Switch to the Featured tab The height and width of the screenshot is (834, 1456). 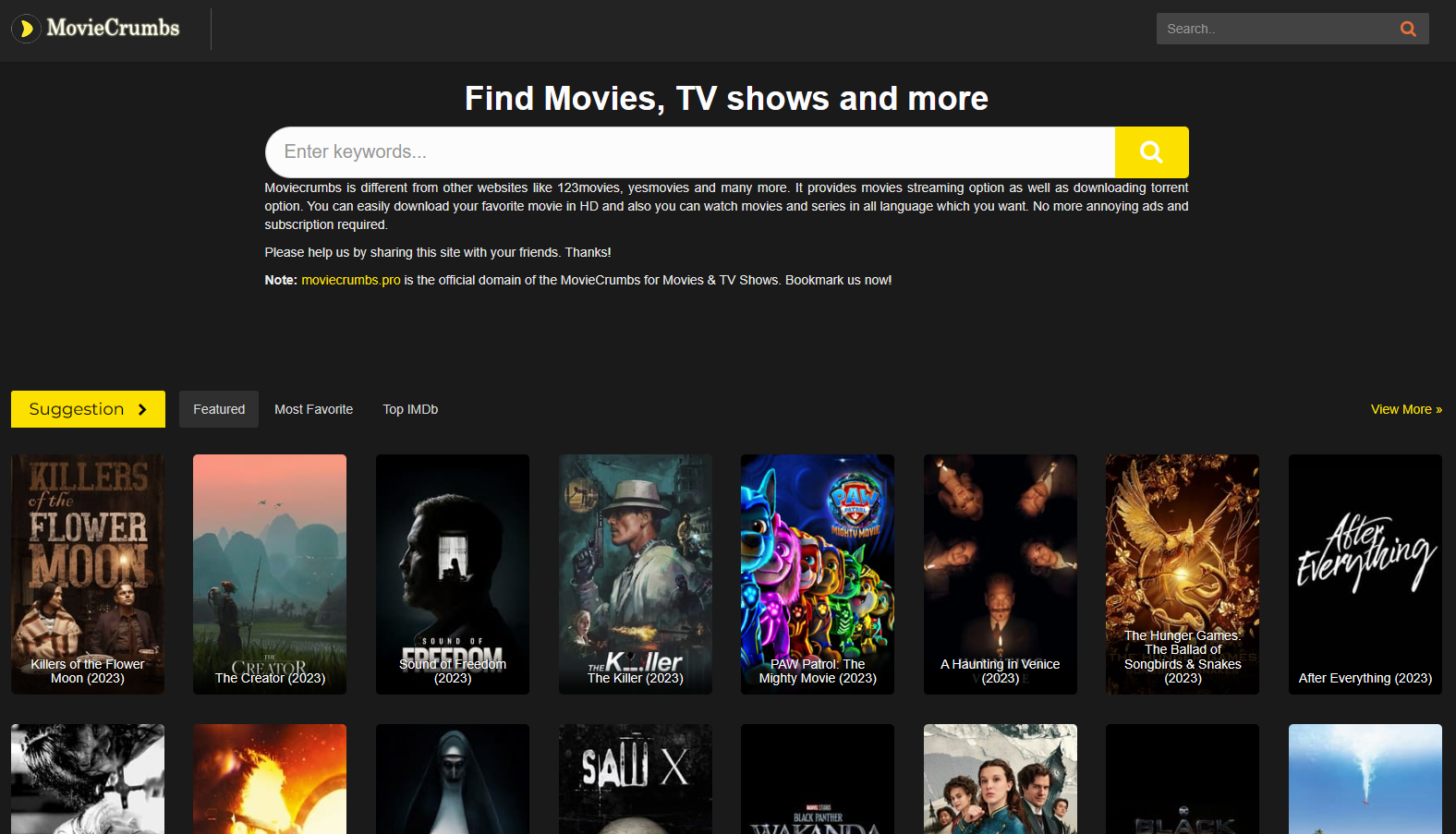coord(219,409)
